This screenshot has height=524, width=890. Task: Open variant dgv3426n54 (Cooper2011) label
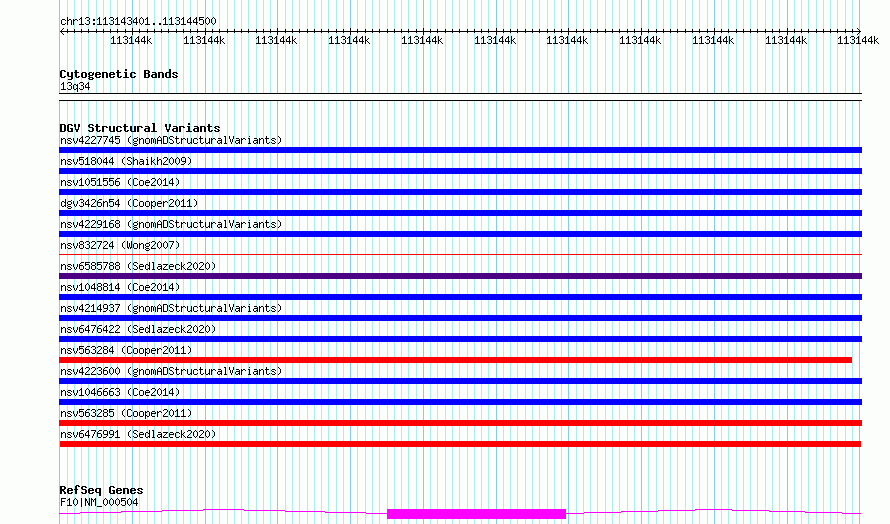[129, 203]
